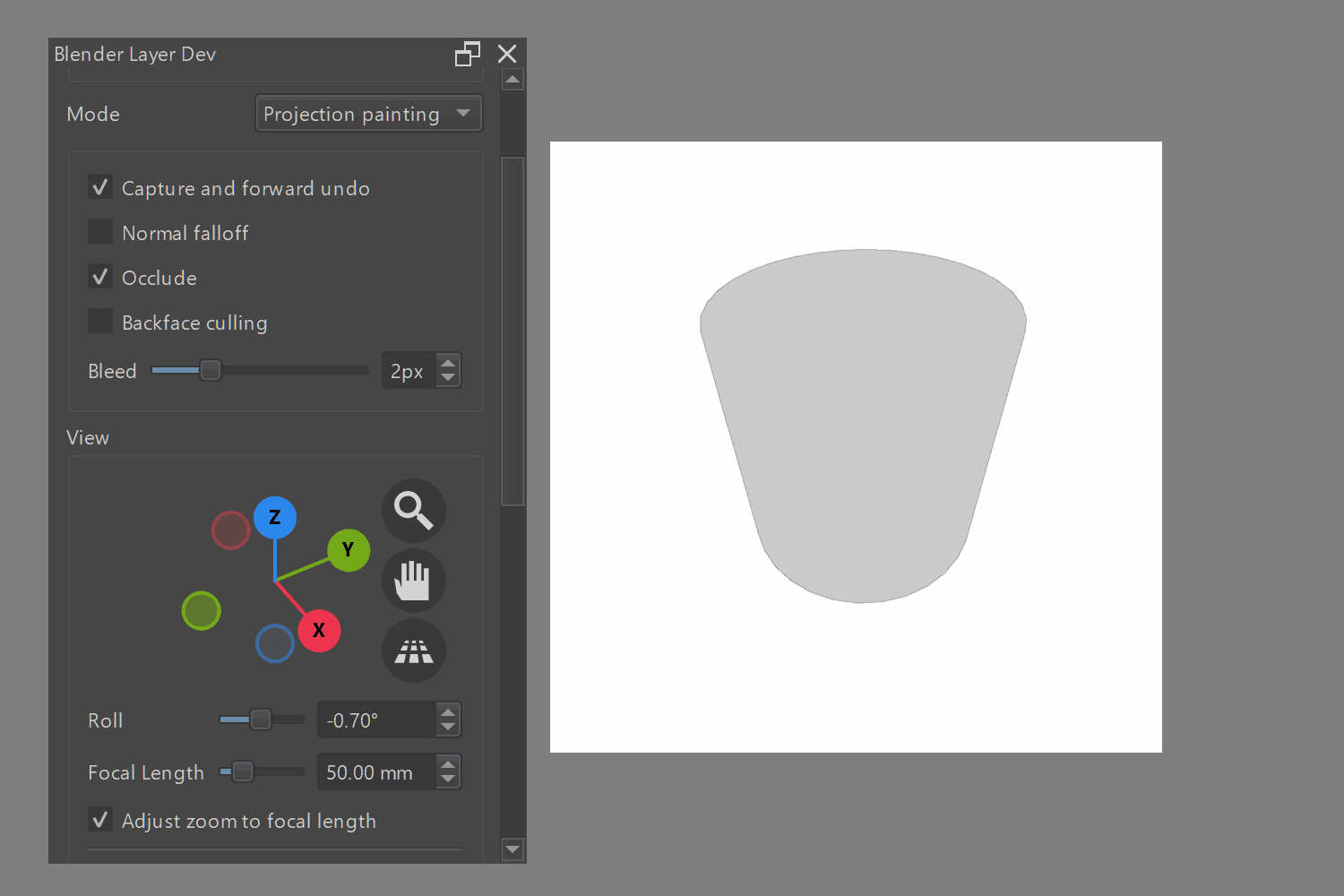
Task: Click the zoom magnifier view button
Action: pos(414,511)
